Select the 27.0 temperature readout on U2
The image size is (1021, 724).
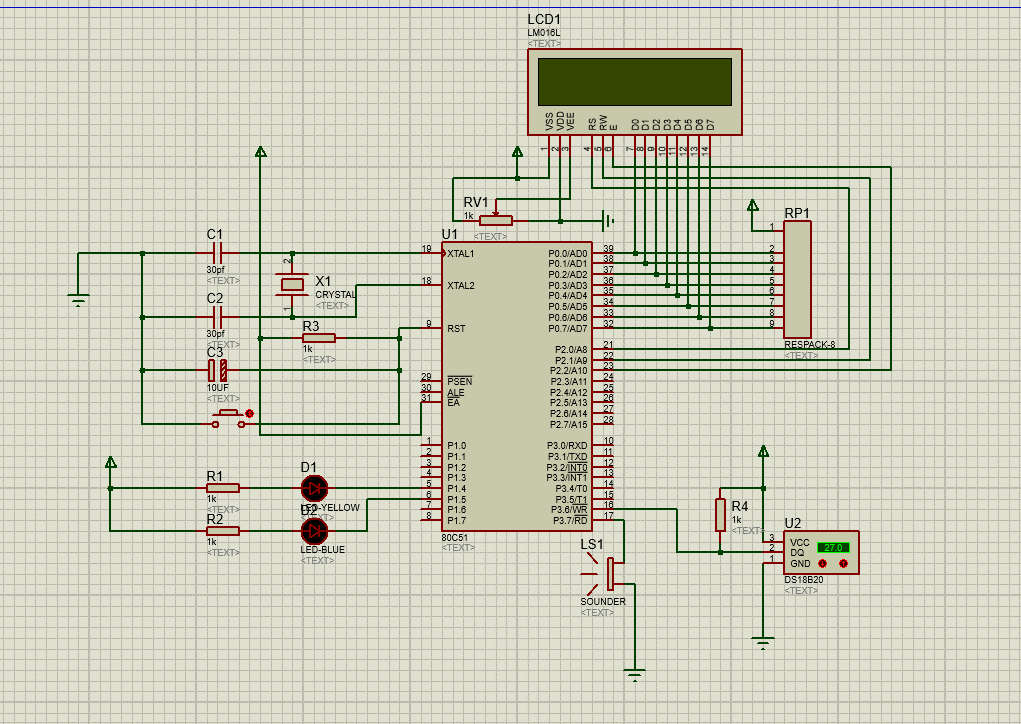[833, 548]
